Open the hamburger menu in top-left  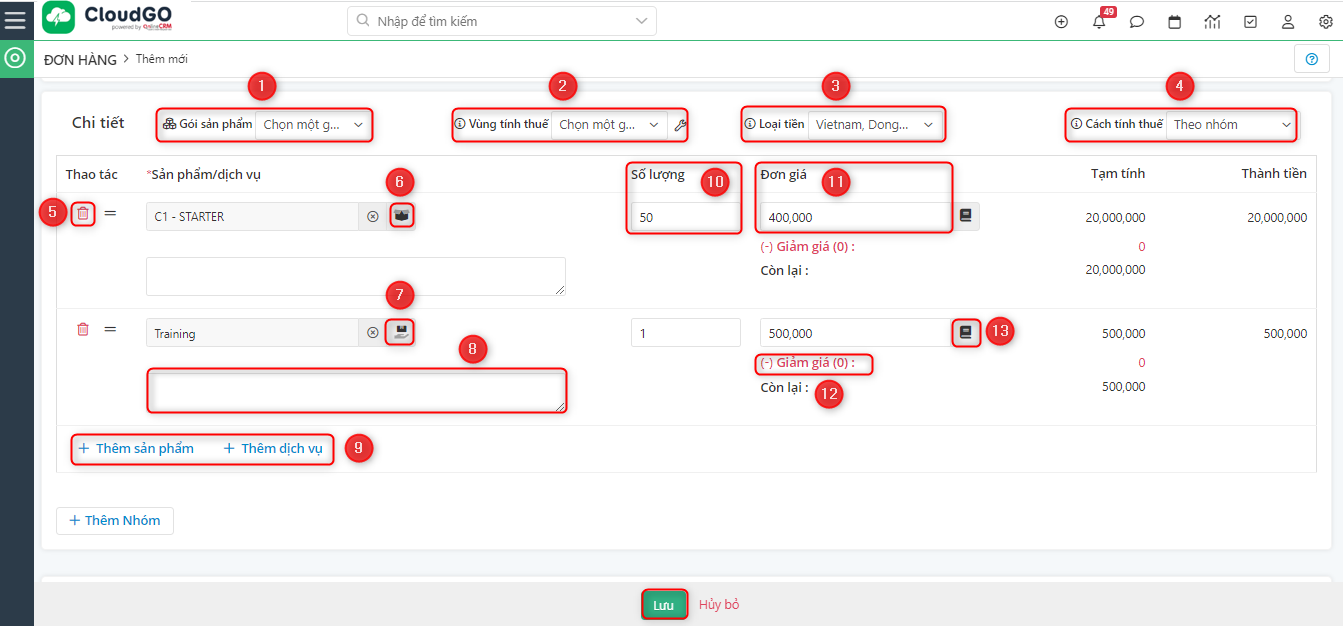(x=15, y=20)
